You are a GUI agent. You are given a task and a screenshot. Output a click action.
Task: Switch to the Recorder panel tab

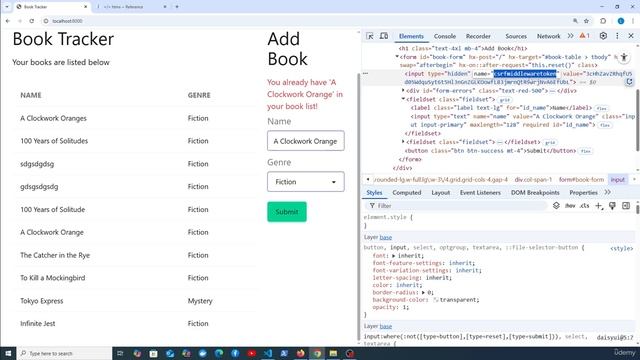click(478, 36)
